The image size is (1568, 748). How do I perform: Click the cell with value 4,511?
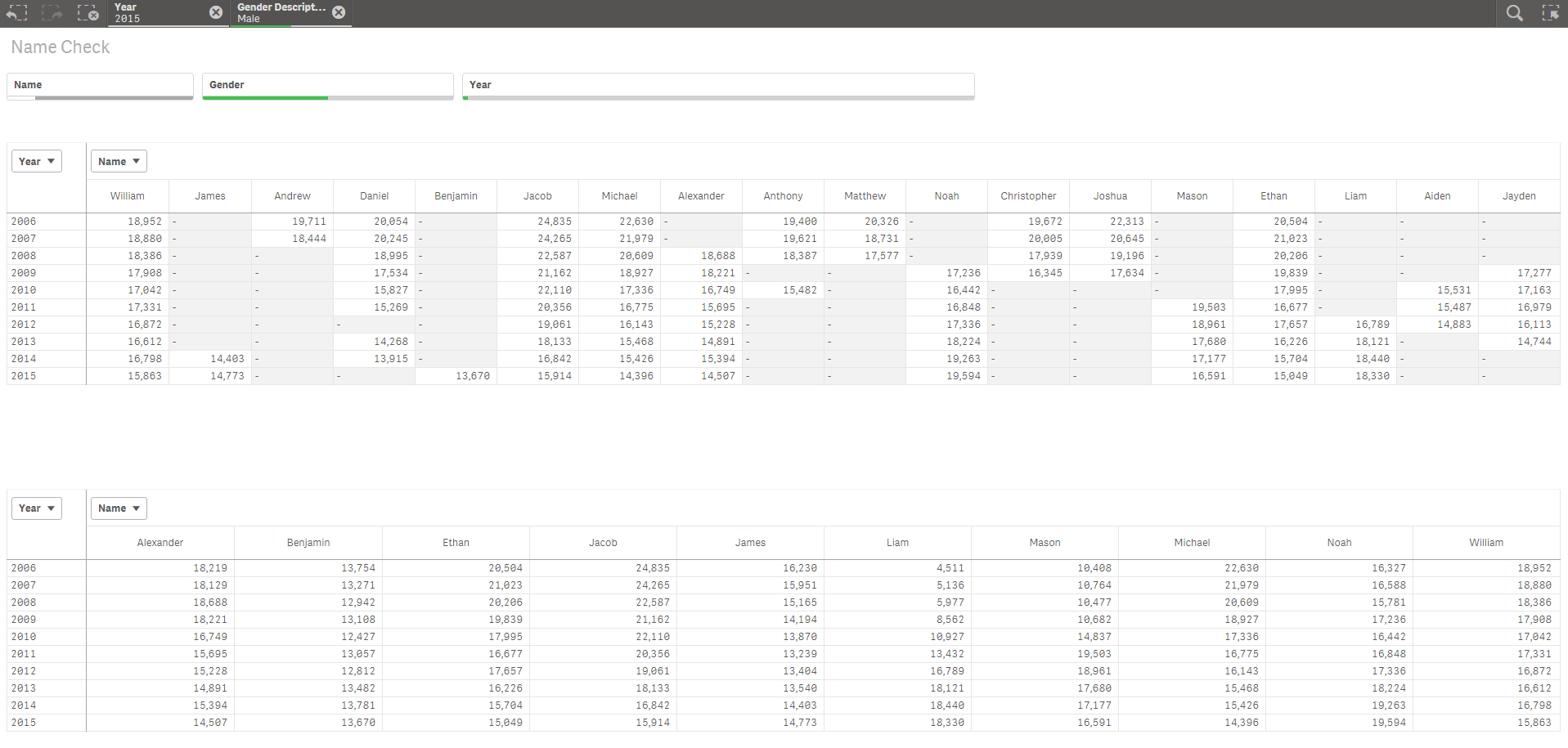pyautogui.click(x=897, y=568)
